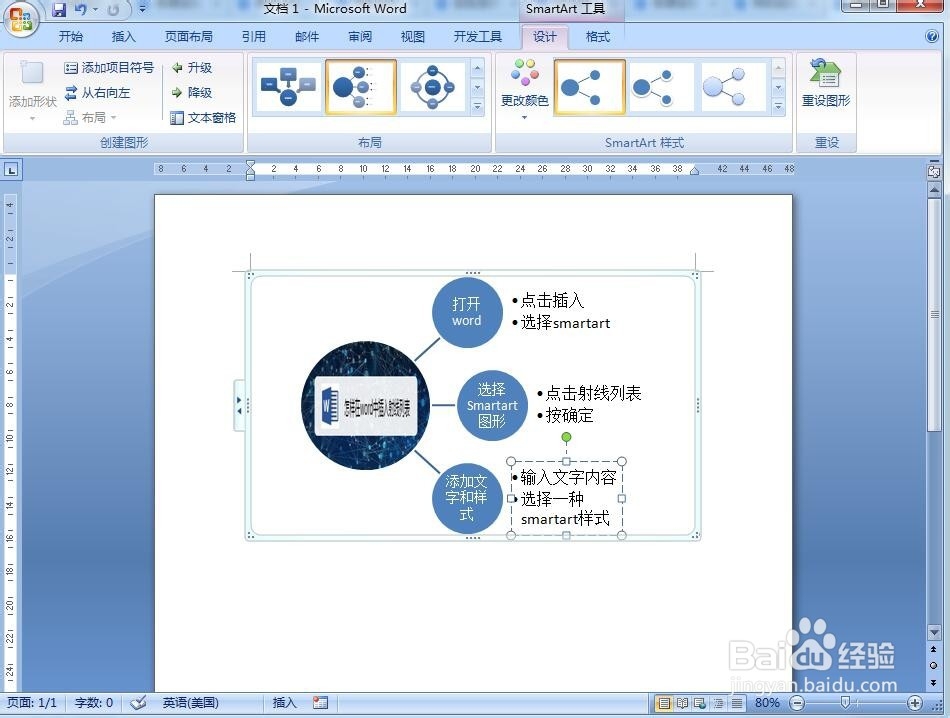Open the 页面布局 tab
The image size is (950, 718).
point(188,36)
